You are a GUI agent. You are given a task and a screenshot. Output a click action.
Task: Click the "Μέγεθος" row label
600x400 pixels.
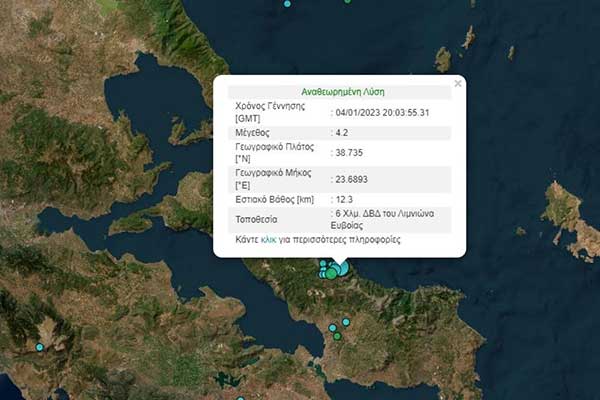click(251, 132)
